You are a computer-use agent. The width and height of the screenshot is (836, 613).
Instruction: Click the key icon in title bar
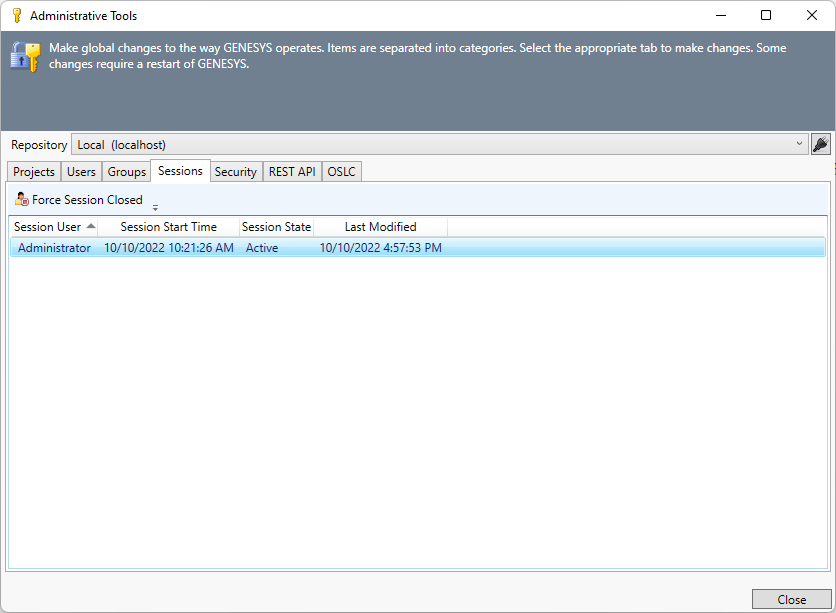[16, 16]
